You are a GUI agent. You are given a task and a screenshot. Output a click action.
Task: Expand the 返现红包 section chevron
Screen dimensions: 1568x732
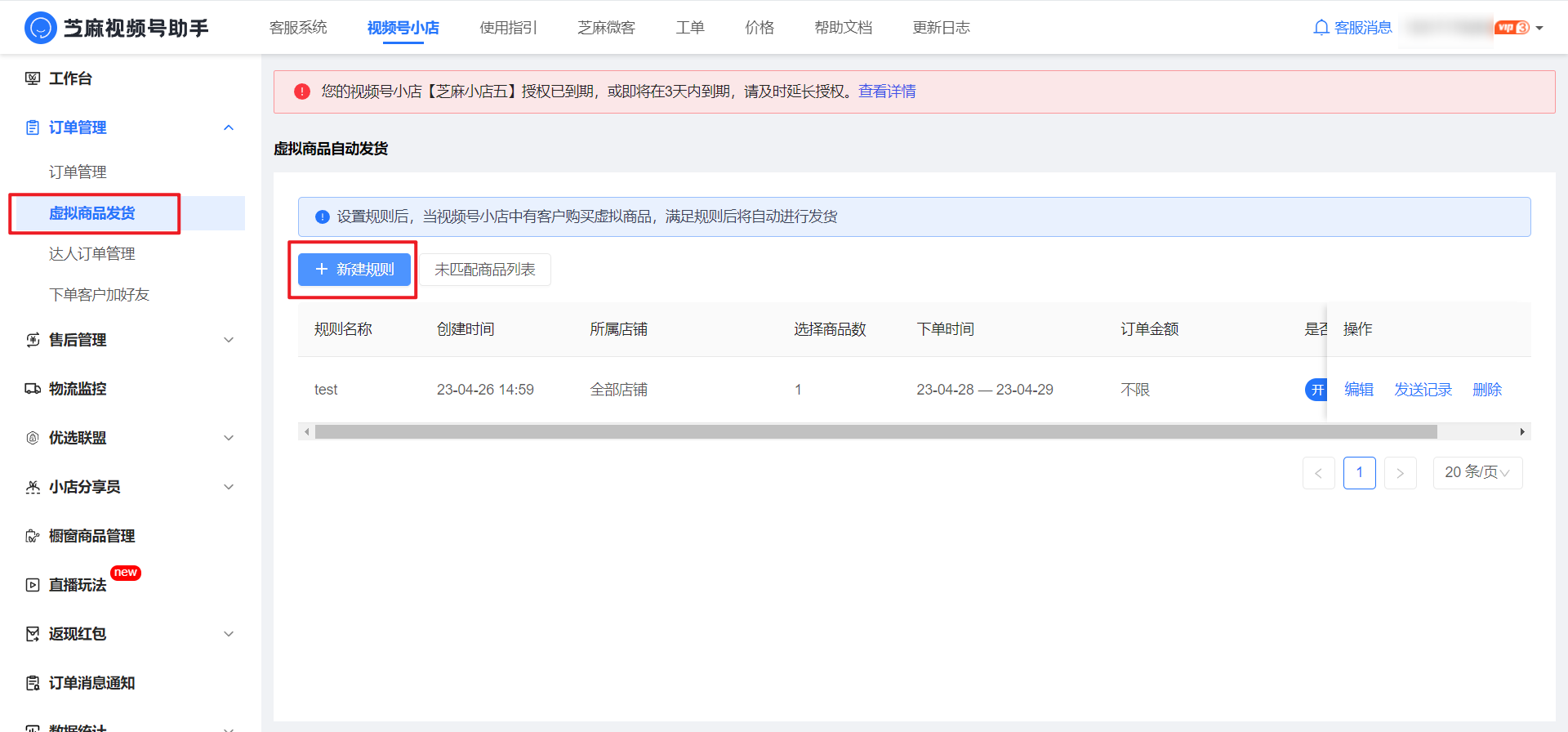pos(229,634)
